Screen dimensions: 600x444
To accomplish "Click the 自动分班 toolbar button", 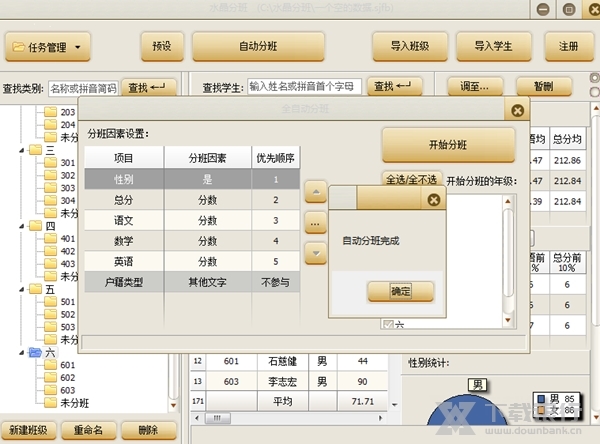I will pos(258,47).
